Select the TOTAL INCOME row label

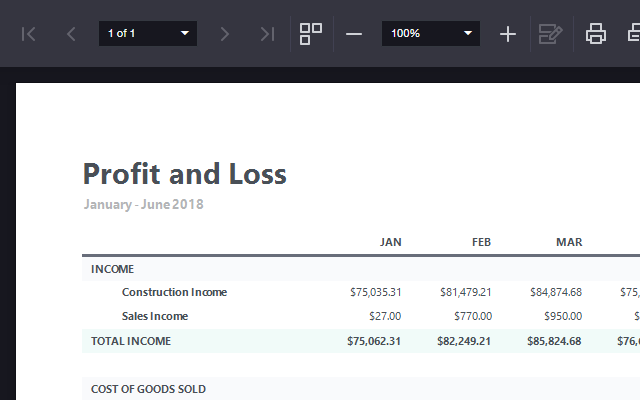[x=131, y=341]
